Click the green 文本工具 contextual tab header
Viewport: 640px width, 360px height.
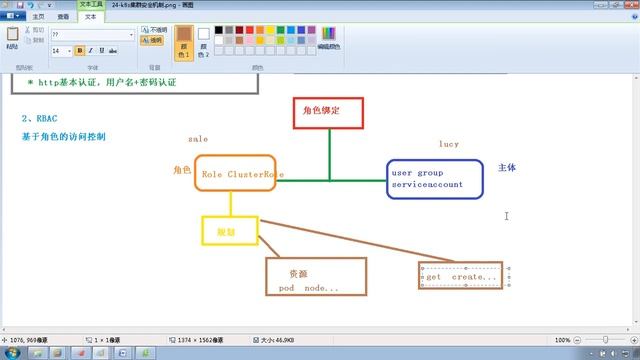[91, 4]
